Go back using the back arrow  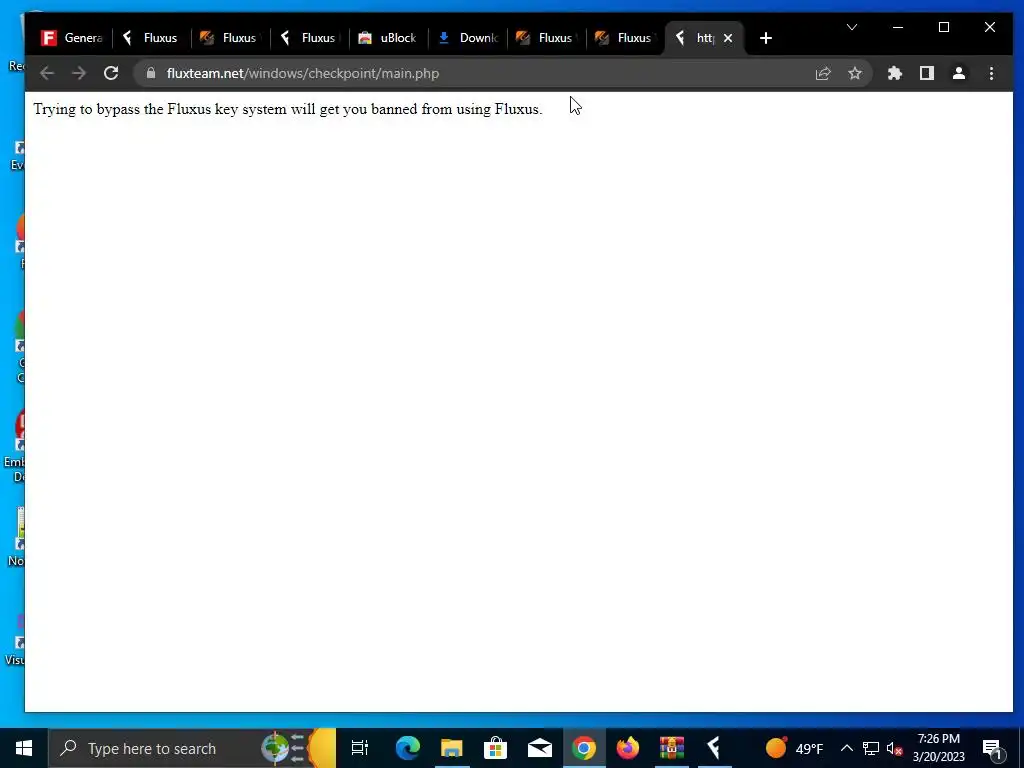(x=47, y=73)
